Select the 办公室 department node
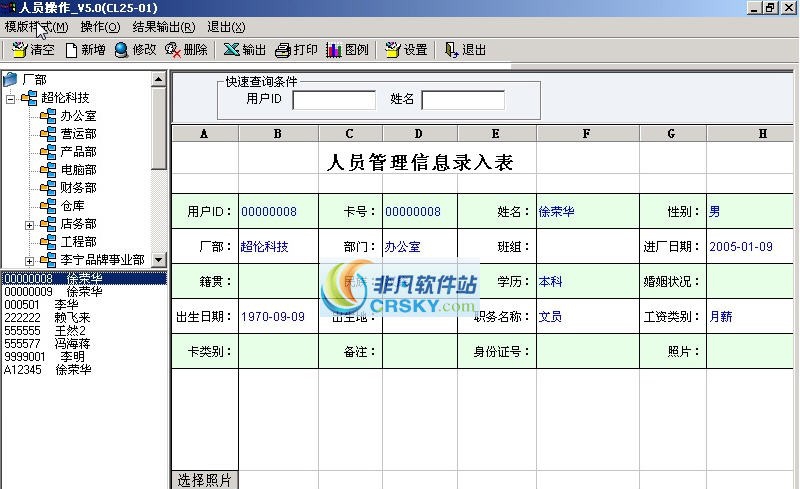 (78, 116)
